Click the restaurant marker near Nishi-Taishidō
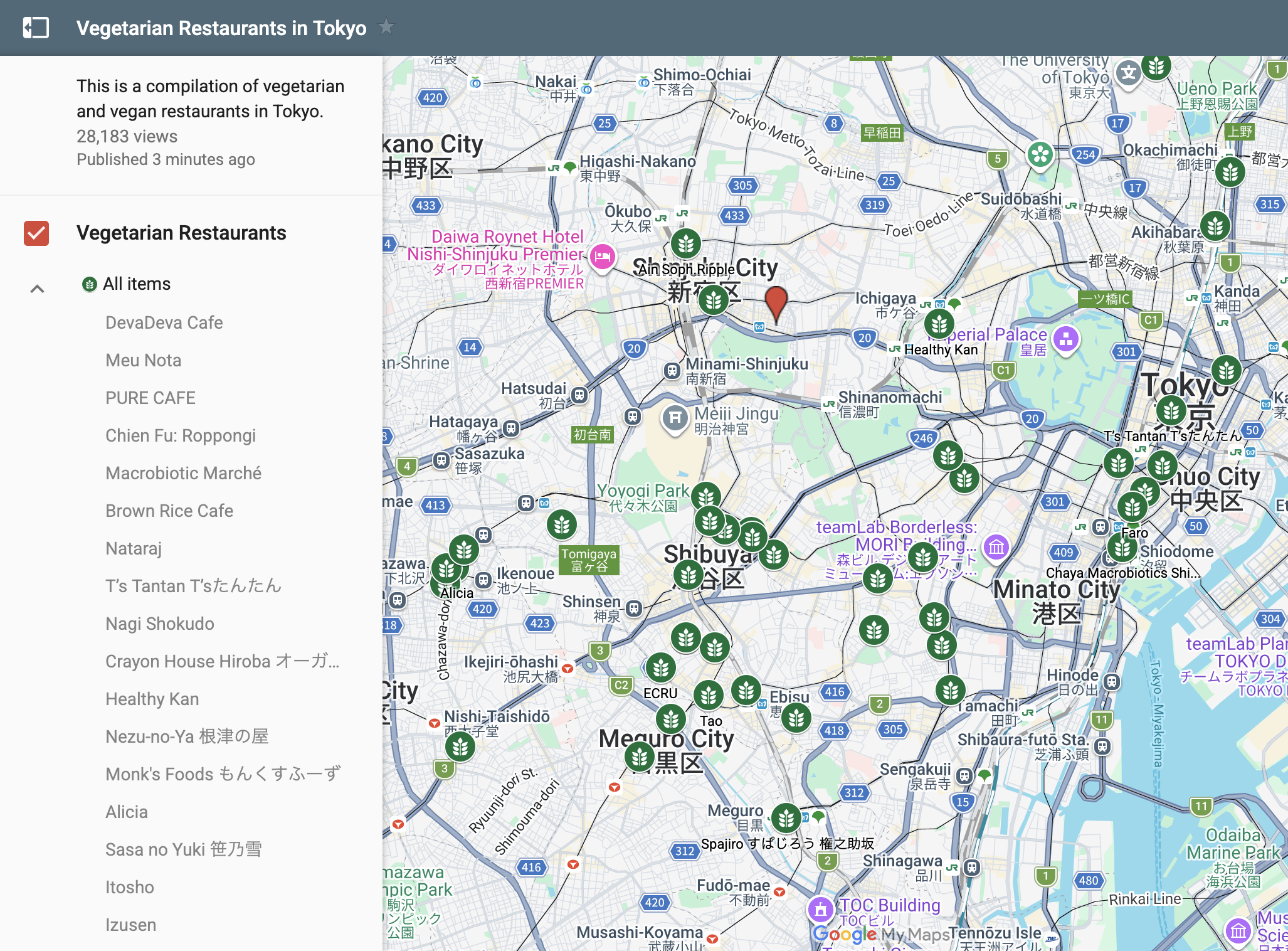 coord(460,746)
